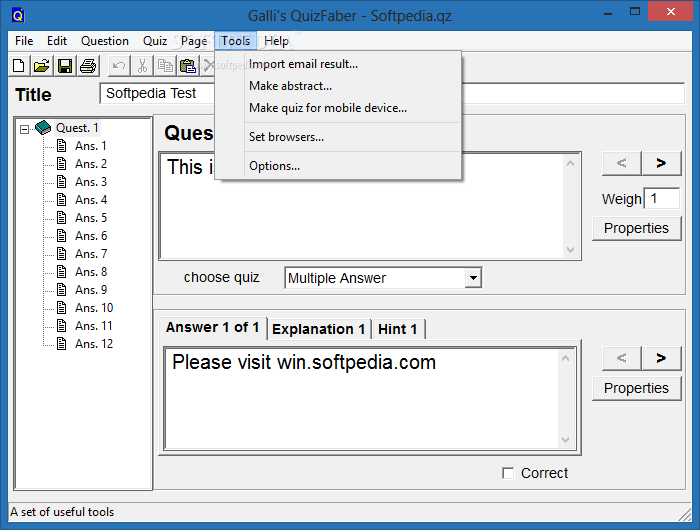The image size is (700, 530).
Task: Close the open Tools menu
Action: pos(236,41)
